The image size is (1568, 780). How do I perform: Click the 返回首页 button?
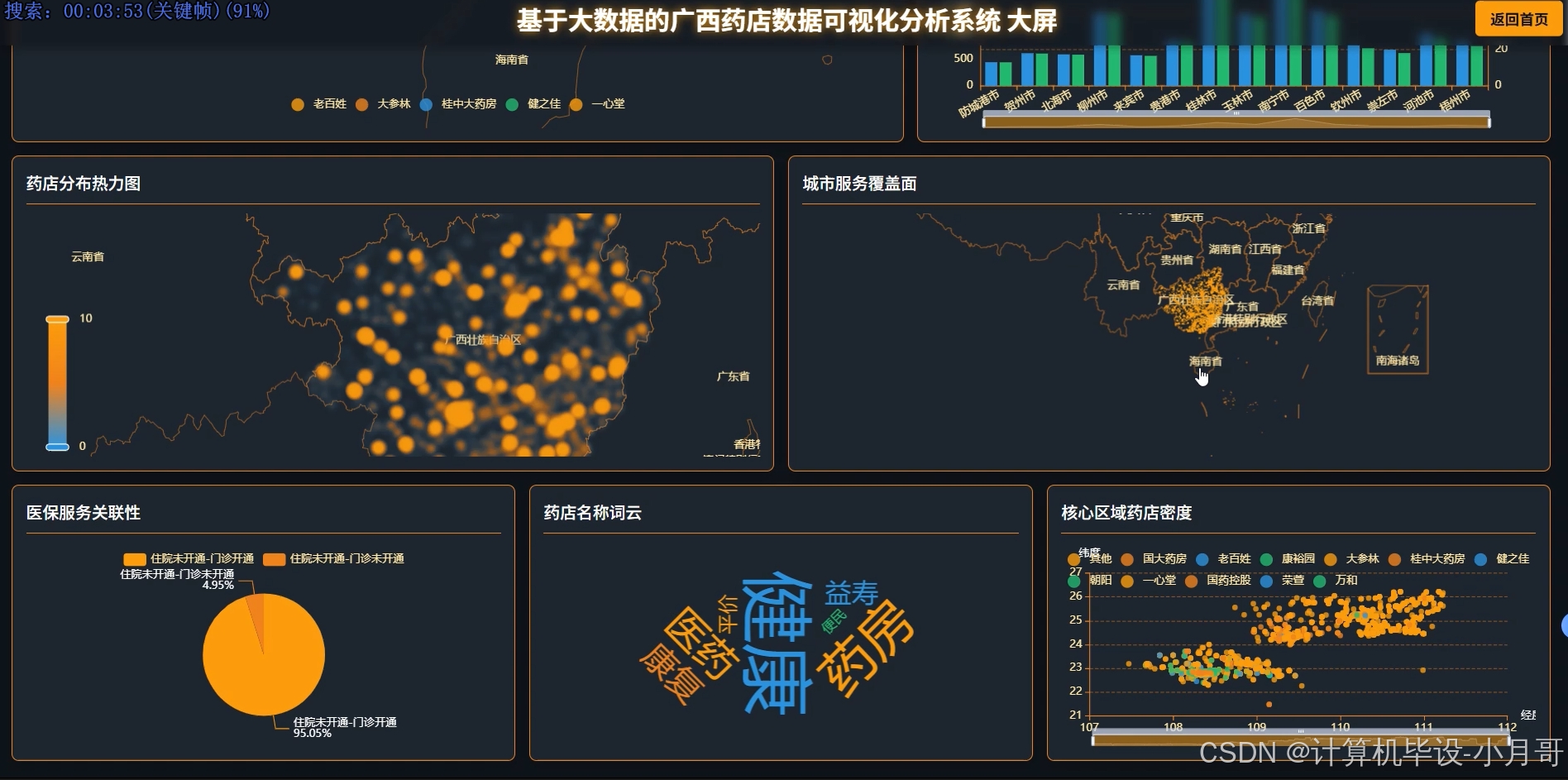[x=1518, y=19]
